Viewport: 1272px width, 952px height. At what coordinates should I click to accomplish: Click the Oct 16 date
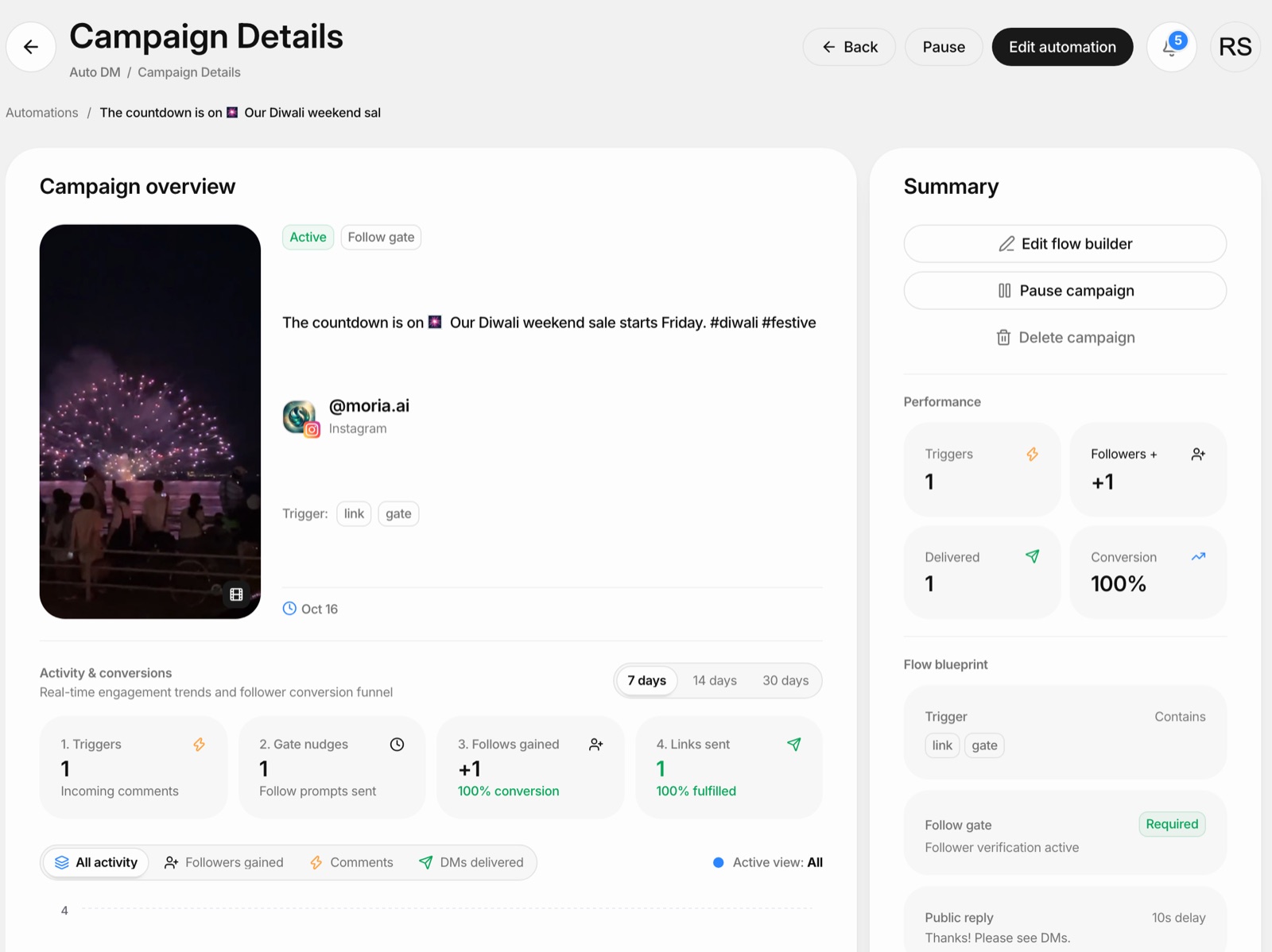pyautogui.click(x=320, y=609)
